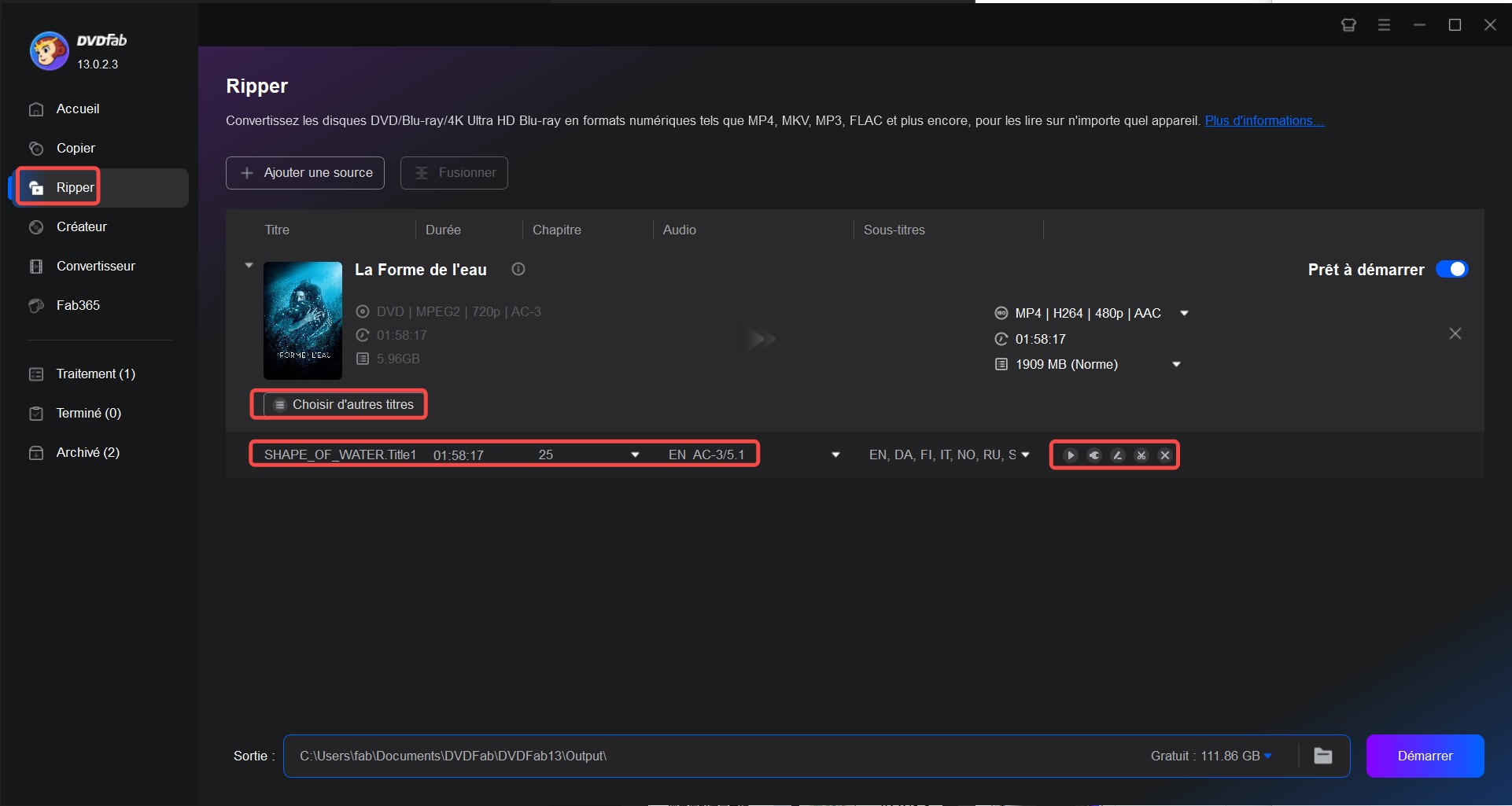The width and height of the screenshot is (1512, 806).
Task: Click the Durée column header
Action: click(443, 230)
